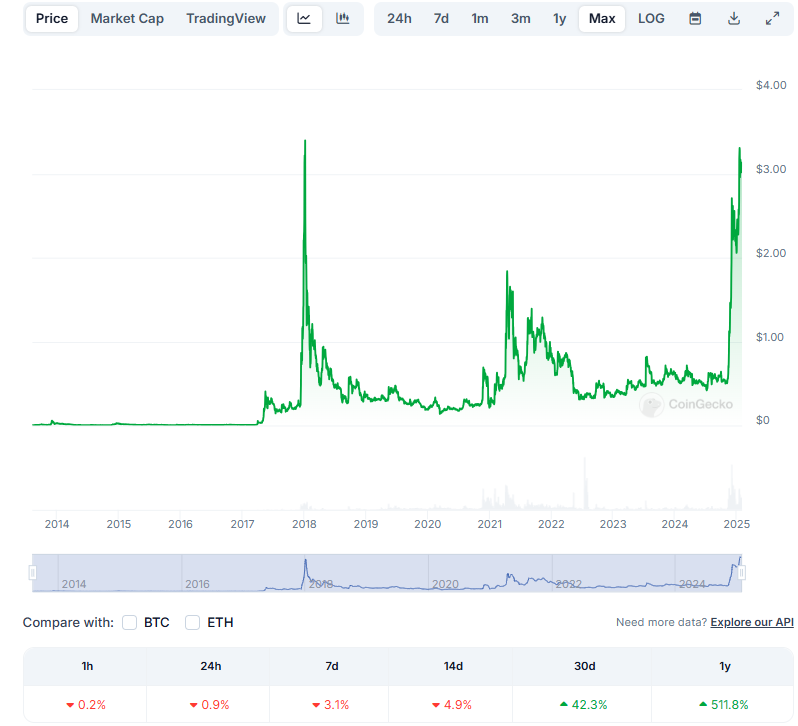The image size is (798, 726).
Task: Select the 1y time range
Action: [559, 19]
